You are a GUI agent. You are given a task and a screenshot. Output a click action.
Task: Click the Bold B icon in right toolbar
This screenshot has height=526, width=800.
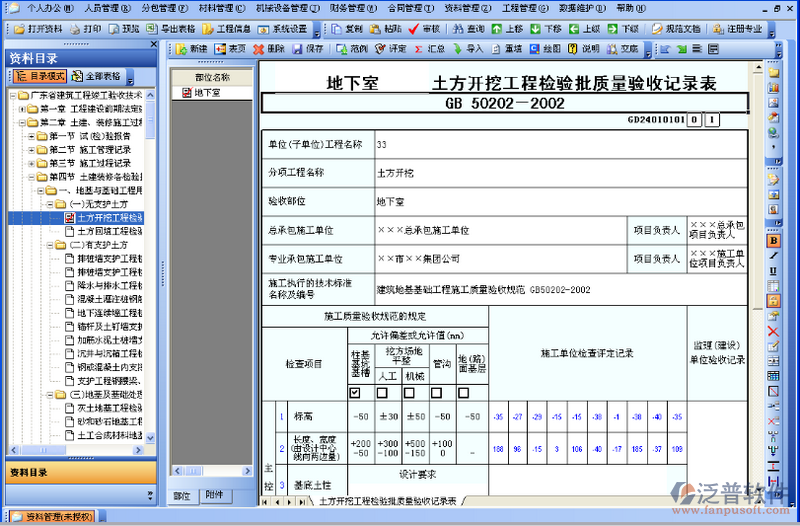(x=773, y=241)
